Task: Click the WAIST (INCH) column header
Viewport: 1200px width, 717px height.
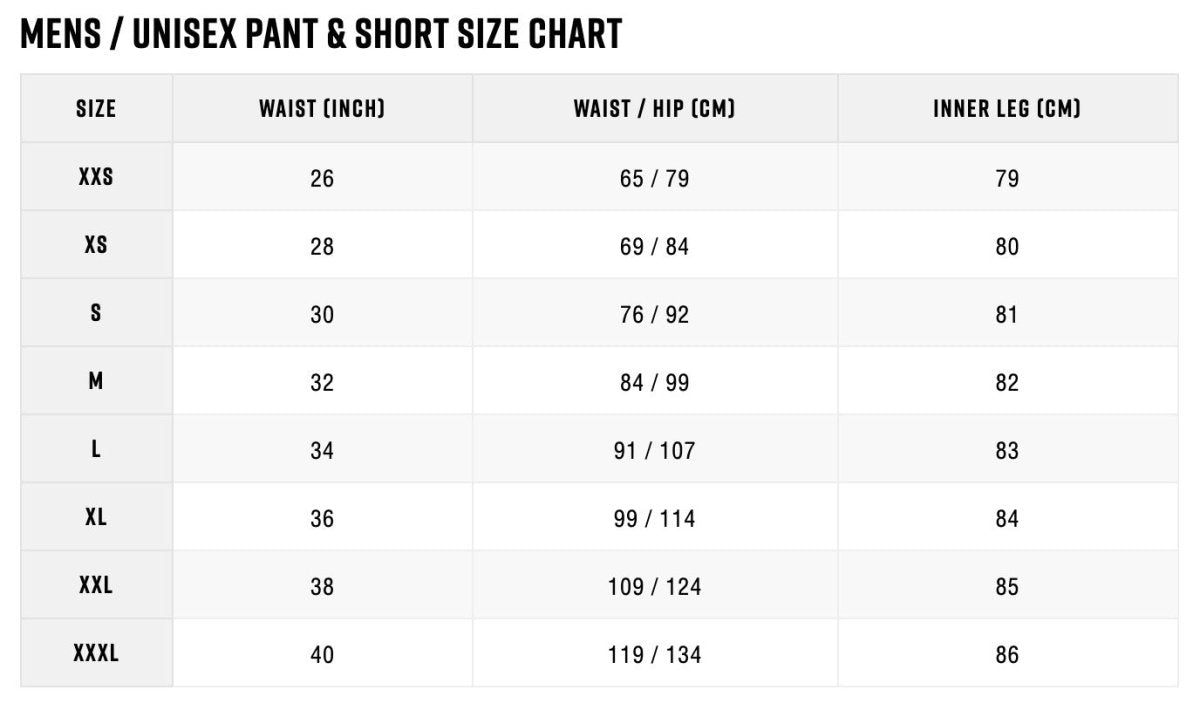Action: [322, 108]
